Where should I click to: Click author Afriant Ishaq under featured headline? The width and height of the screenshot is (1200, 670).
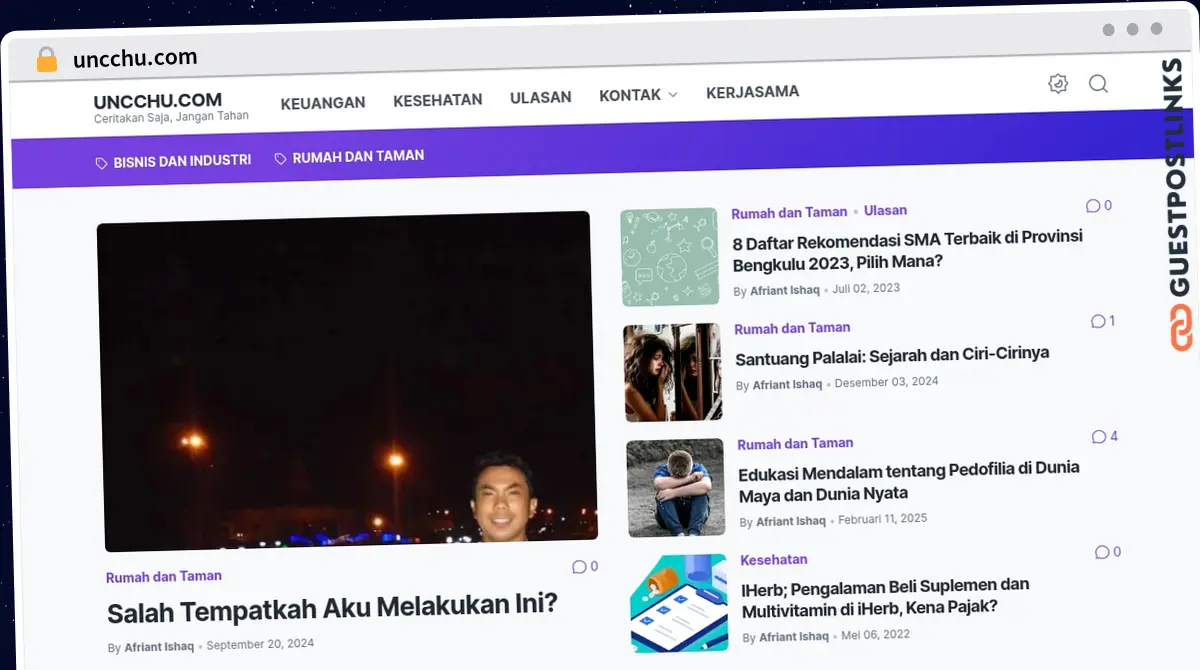159,647
